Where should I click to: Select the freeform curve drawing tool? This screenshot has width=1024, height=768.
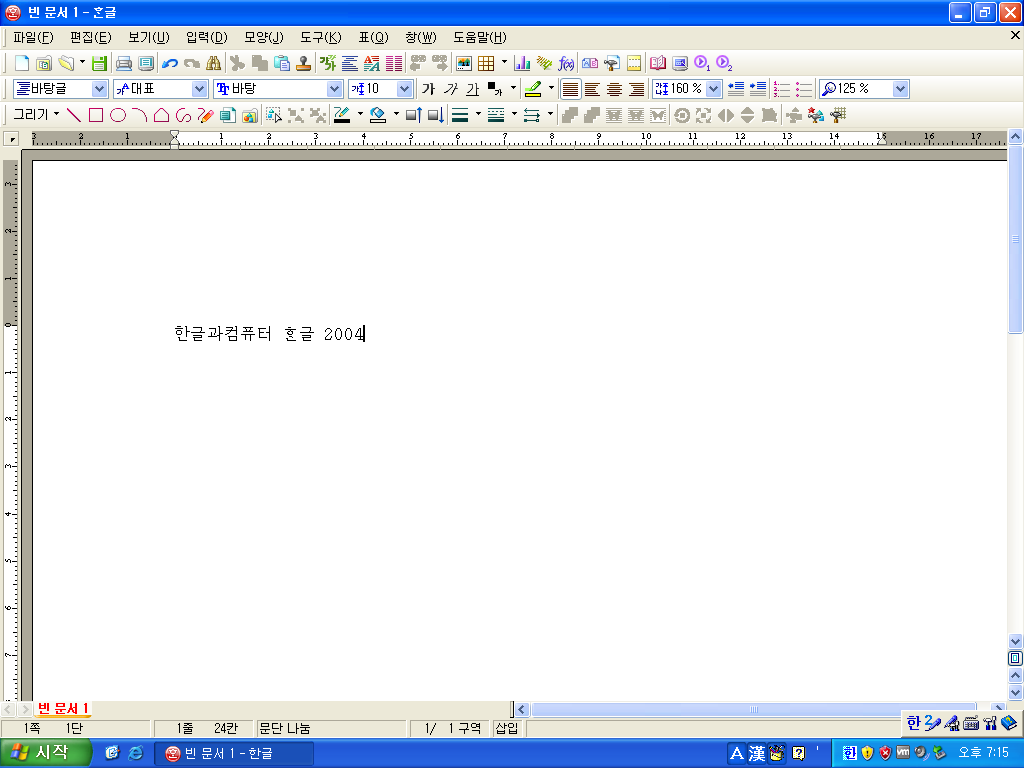(x=184, y=116)
